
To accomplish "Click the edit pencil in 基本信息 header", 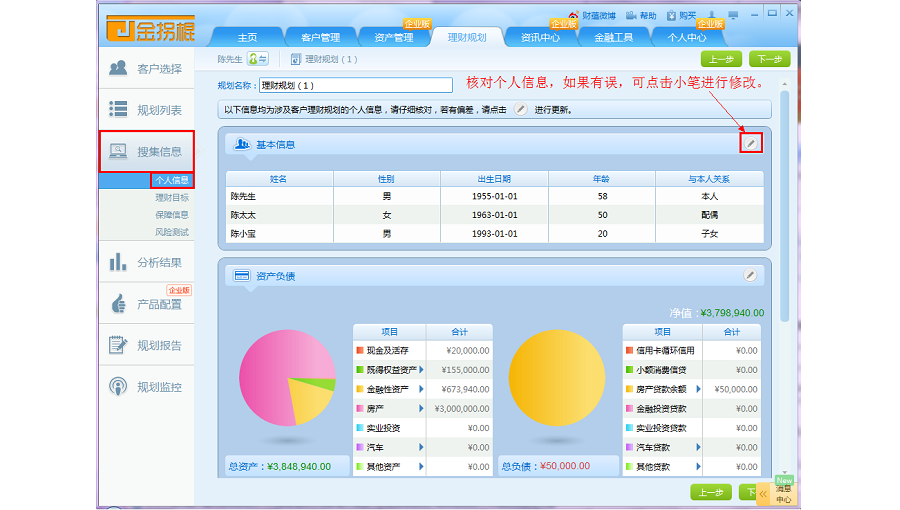I will click(x=751, y=144).
